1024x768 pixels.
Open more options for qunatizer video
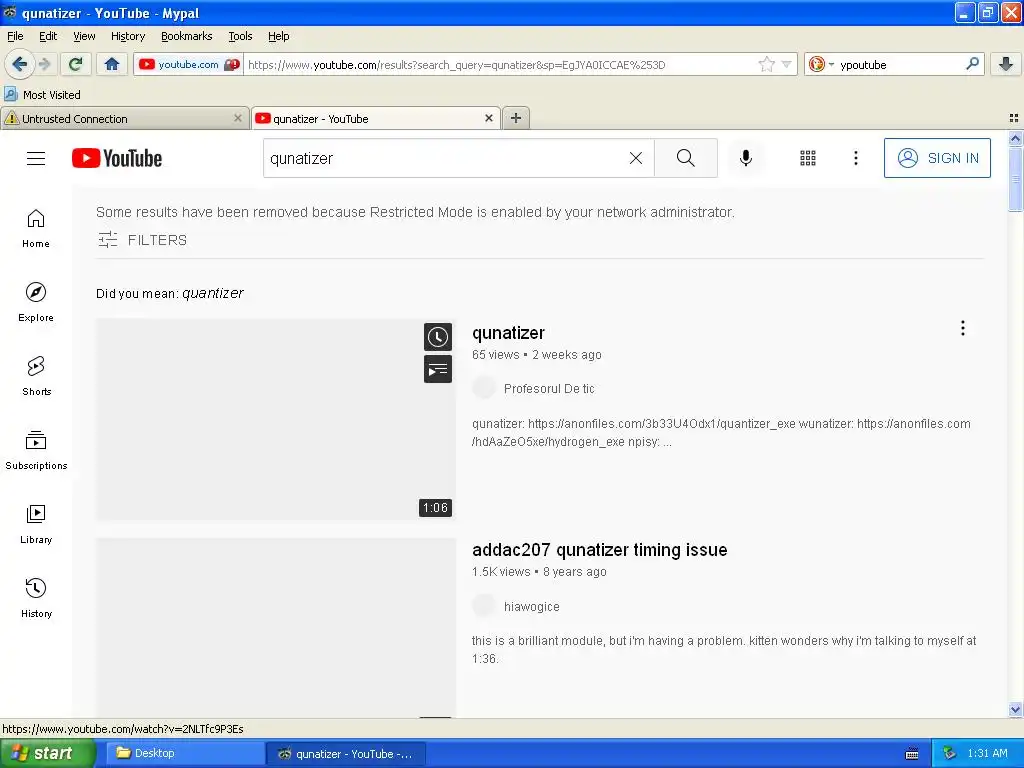[963, 328]
